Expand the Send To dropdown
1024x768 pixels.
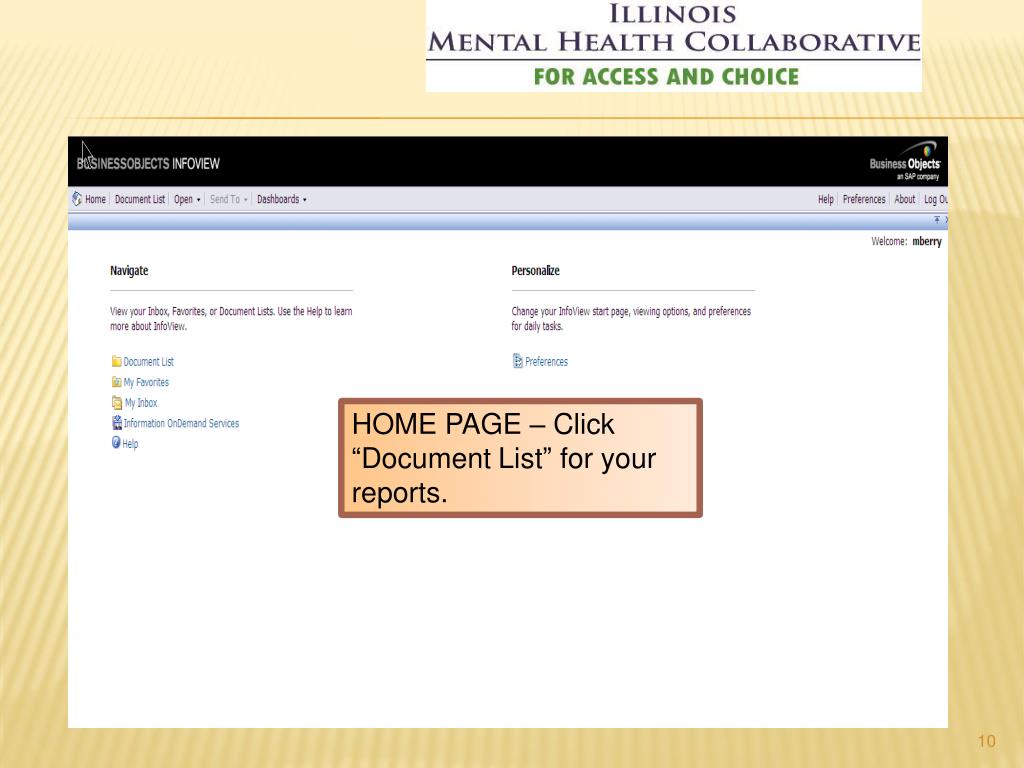click(x=229, y=199)
